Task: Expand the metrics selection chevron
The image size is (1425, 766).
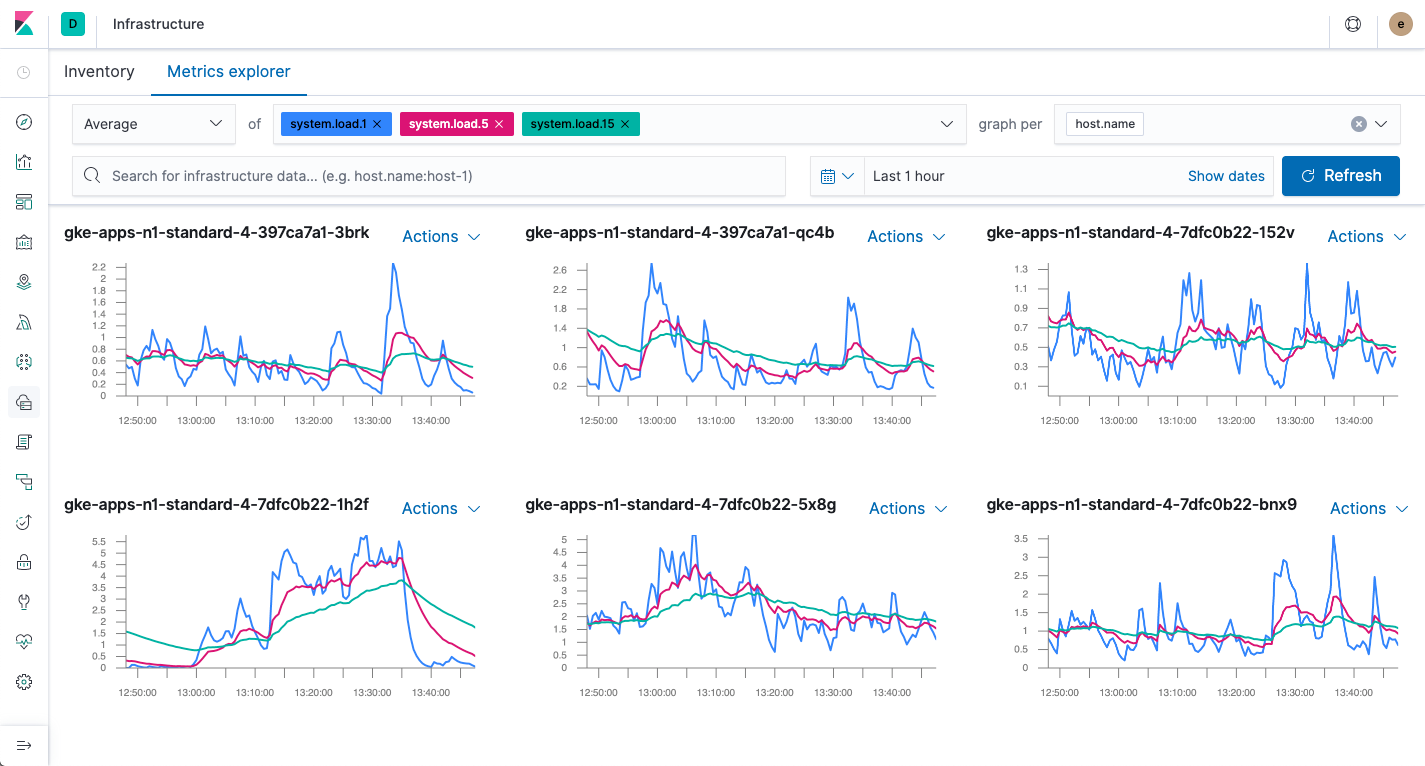Action: coord(946,123)
